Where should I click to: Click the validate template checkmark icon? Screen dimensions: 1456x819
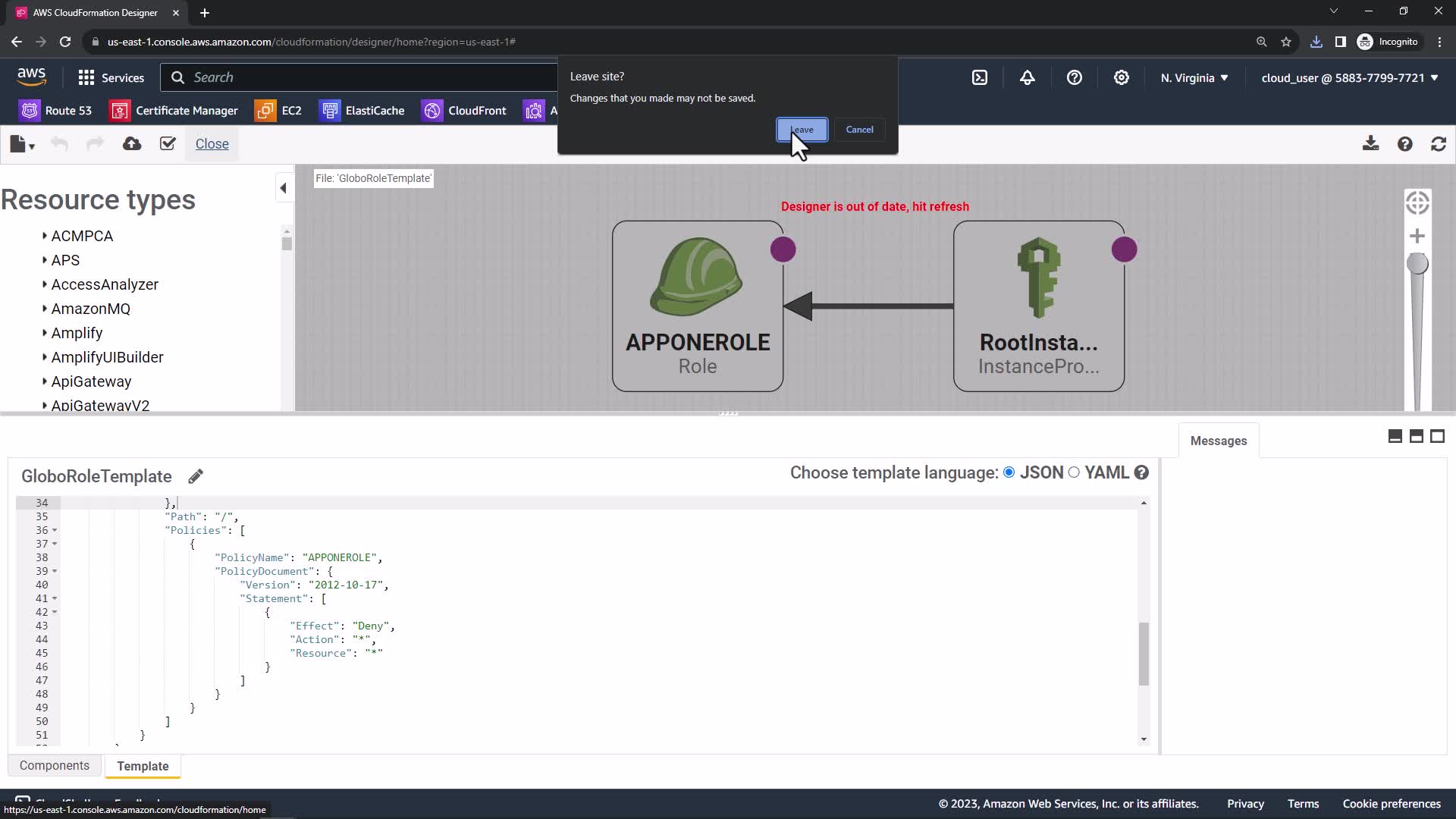pyautogui.click(x=168, y=144)
